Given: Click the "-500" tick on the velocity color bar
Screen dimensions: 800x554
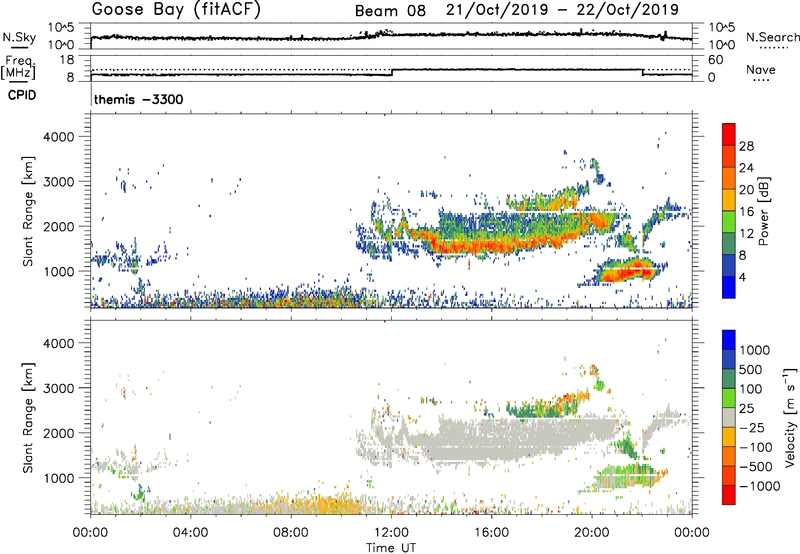Looking at the screenshot, I should click(x=756, y=466).
